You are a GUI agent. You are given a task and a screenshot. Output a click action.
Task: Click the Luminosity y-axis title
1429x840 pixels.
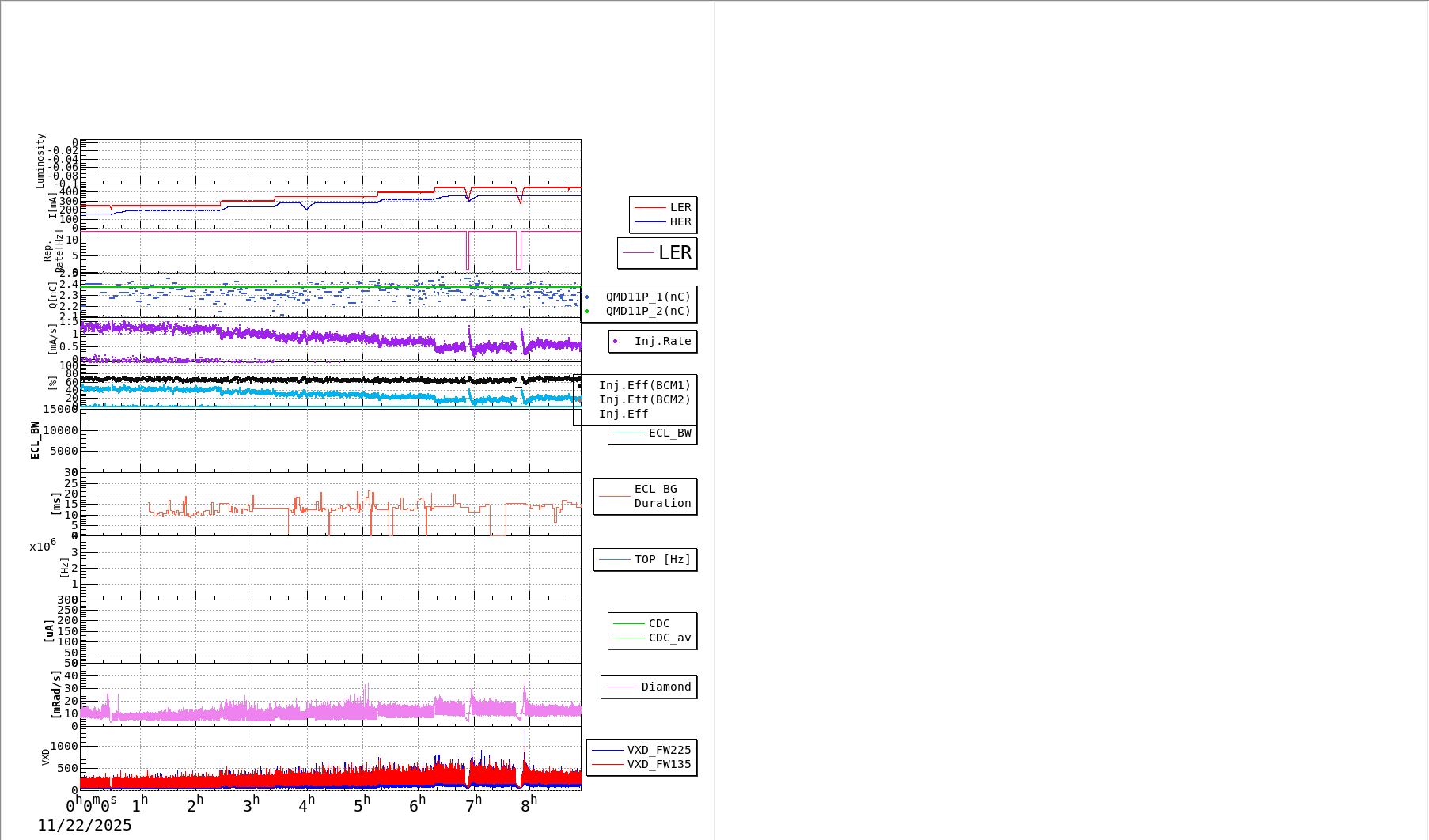click(x=40, y=161)
